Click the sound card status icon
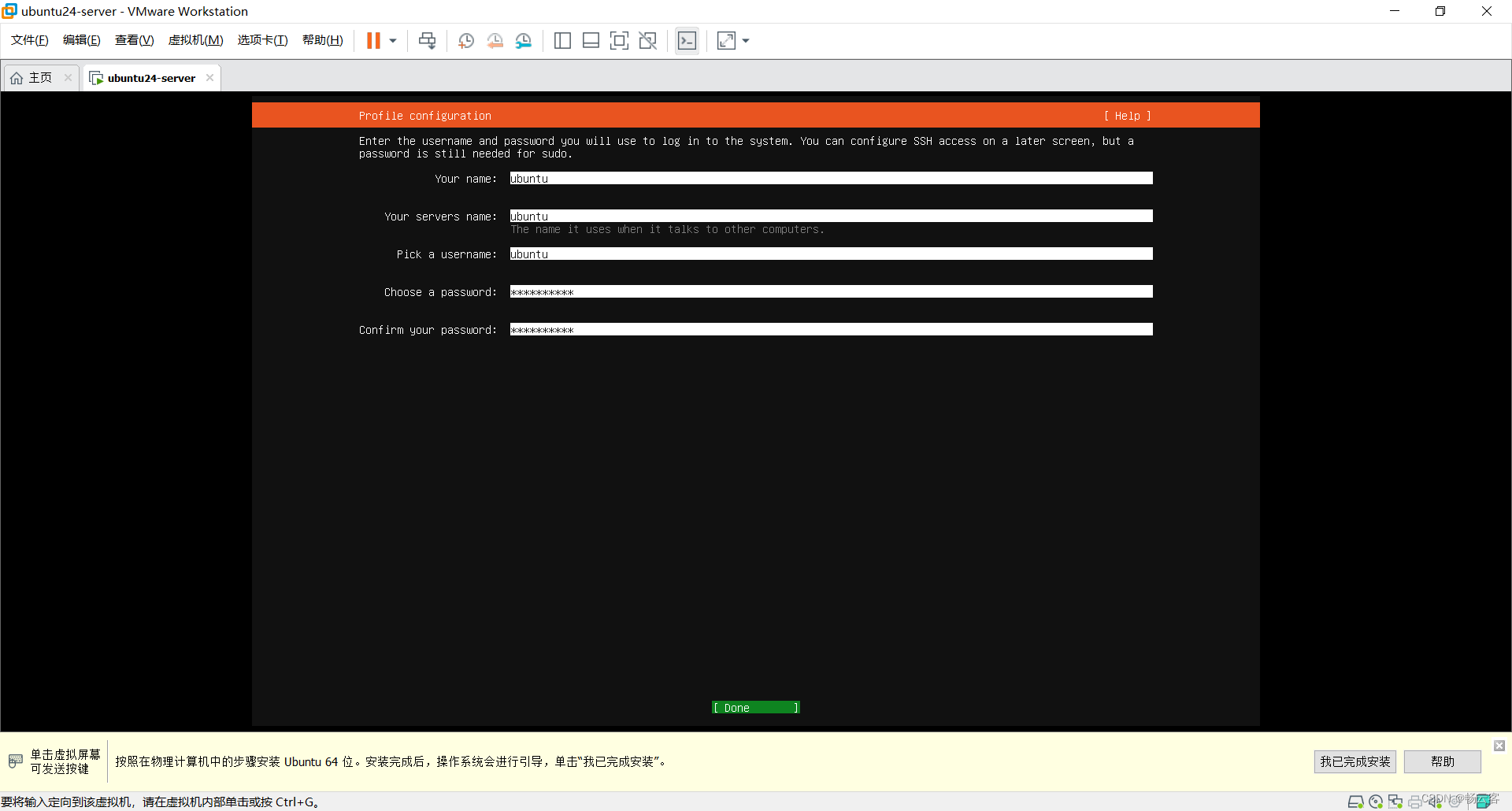 tap(1435, 802)
